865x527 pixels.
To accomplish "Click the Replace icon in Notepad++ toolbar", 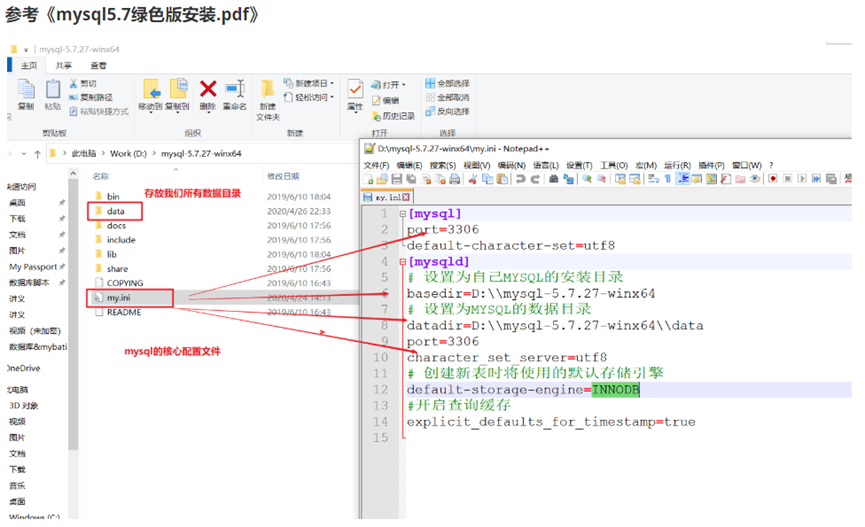I will (x=568, y=179).
